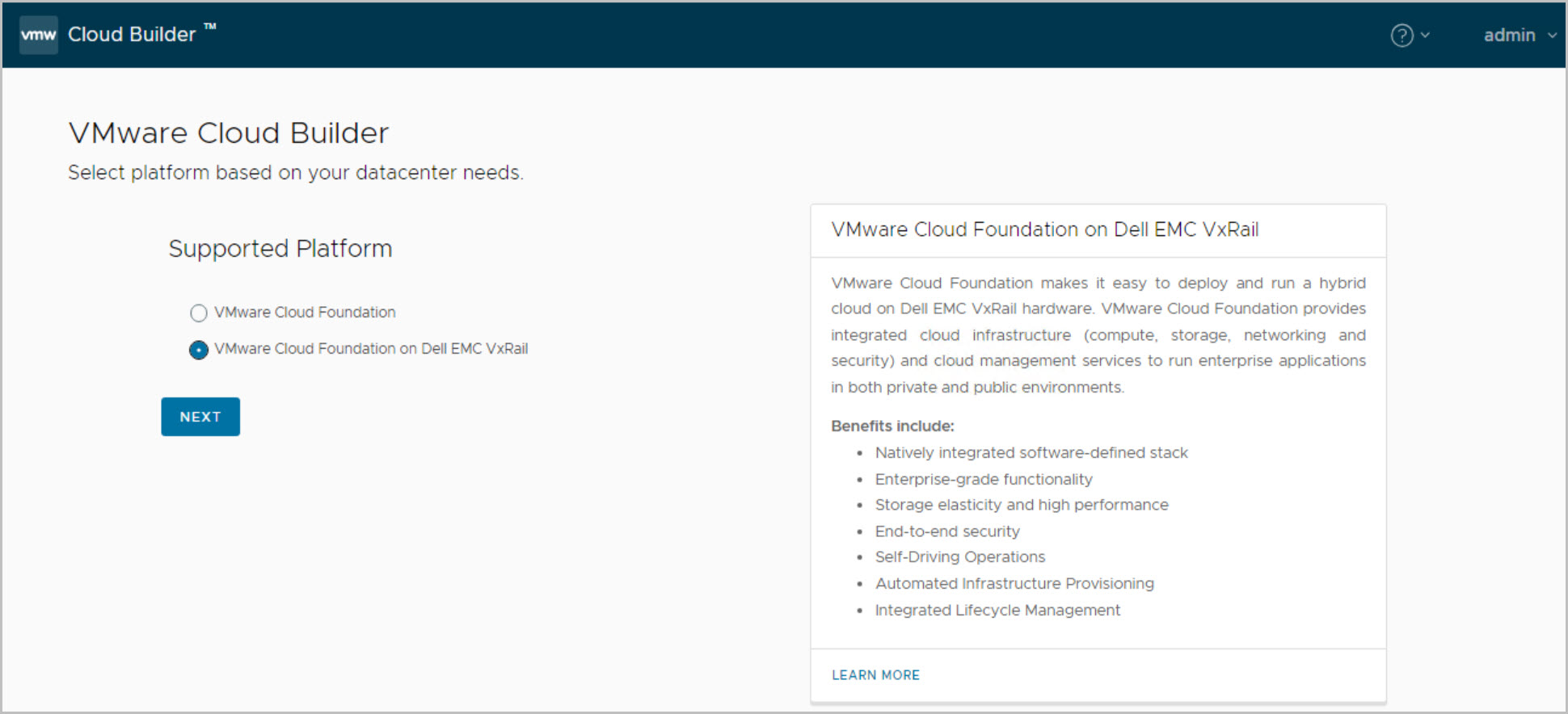Image resolution: width=1568 pixels, height=714 pixels.
Task: Click the "Select platform based on" subtitle text
Action: (296, 173)
